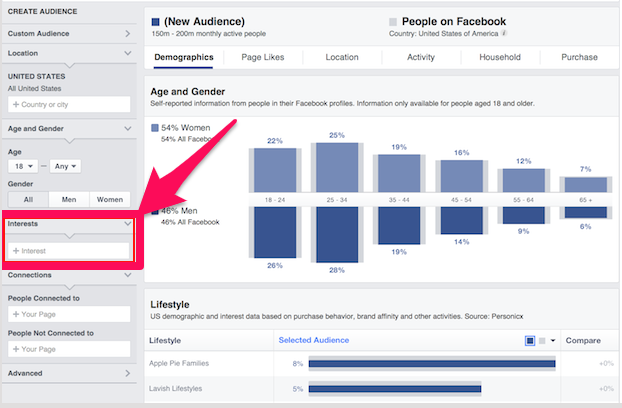This screenshot has height=408, width=622.
Task: Click the blue square icon beside New Audience
Action: 156,22
